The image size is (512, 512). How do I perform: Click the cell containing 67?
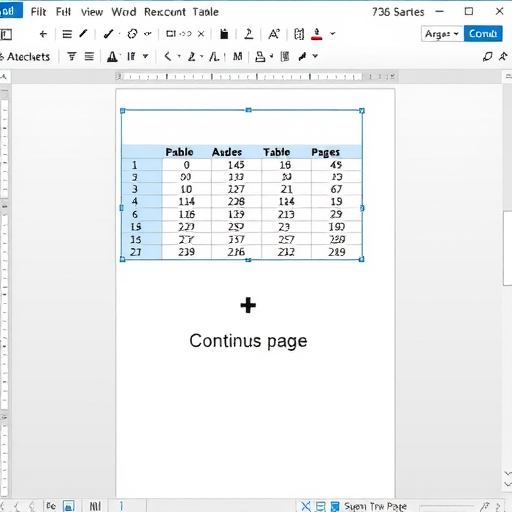pyautogui.click(x=336, y=189)
